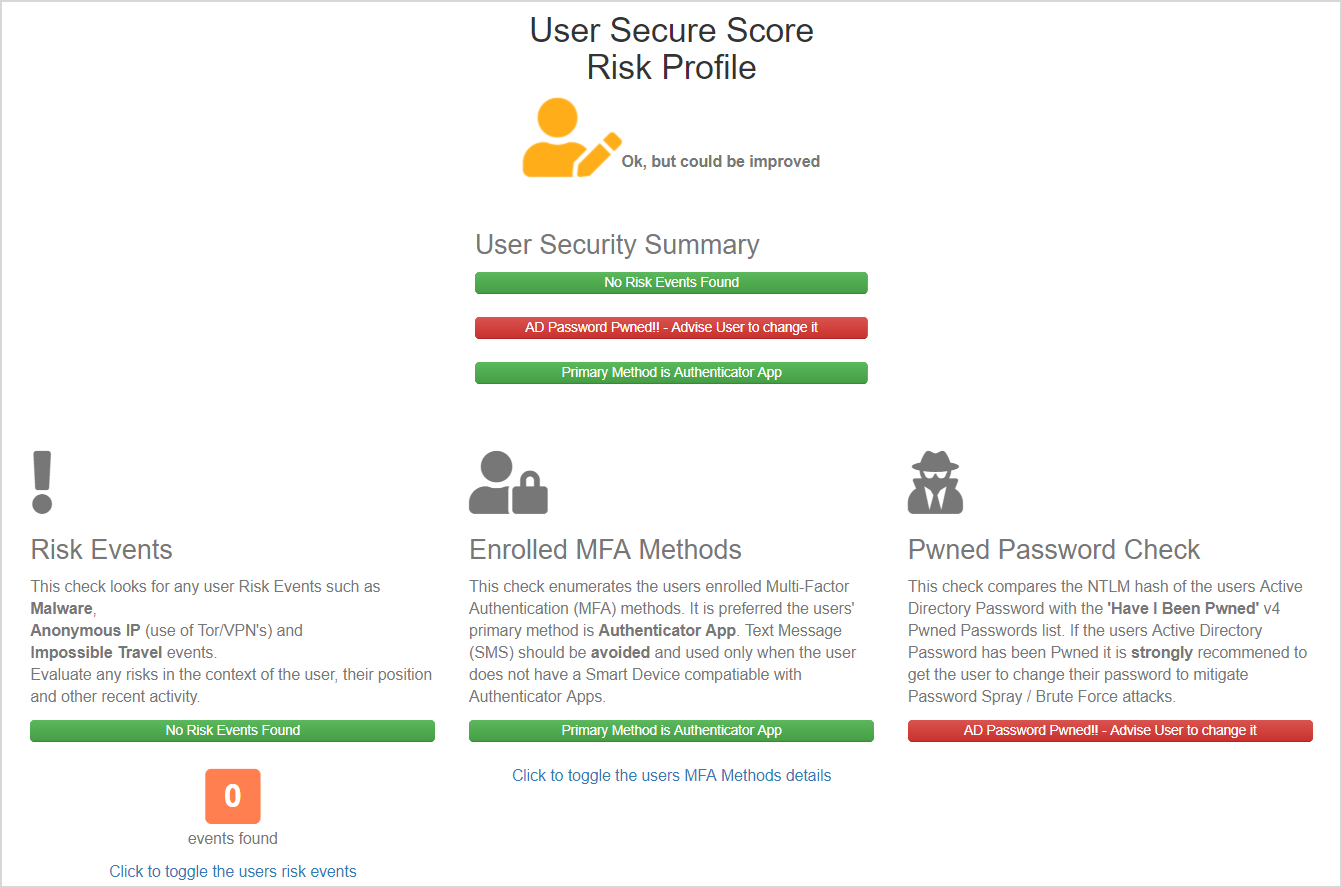
Task: Select the Risk Events section heading
Action: pyautogui.click(x=101, y=549)
